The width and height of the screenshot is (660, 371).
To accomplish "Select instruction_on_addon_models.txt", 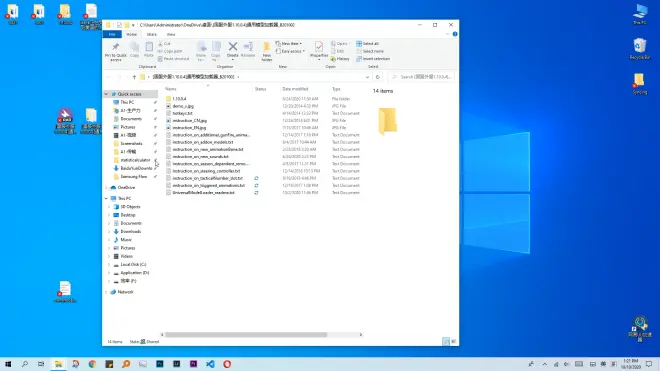I will 202,142.
